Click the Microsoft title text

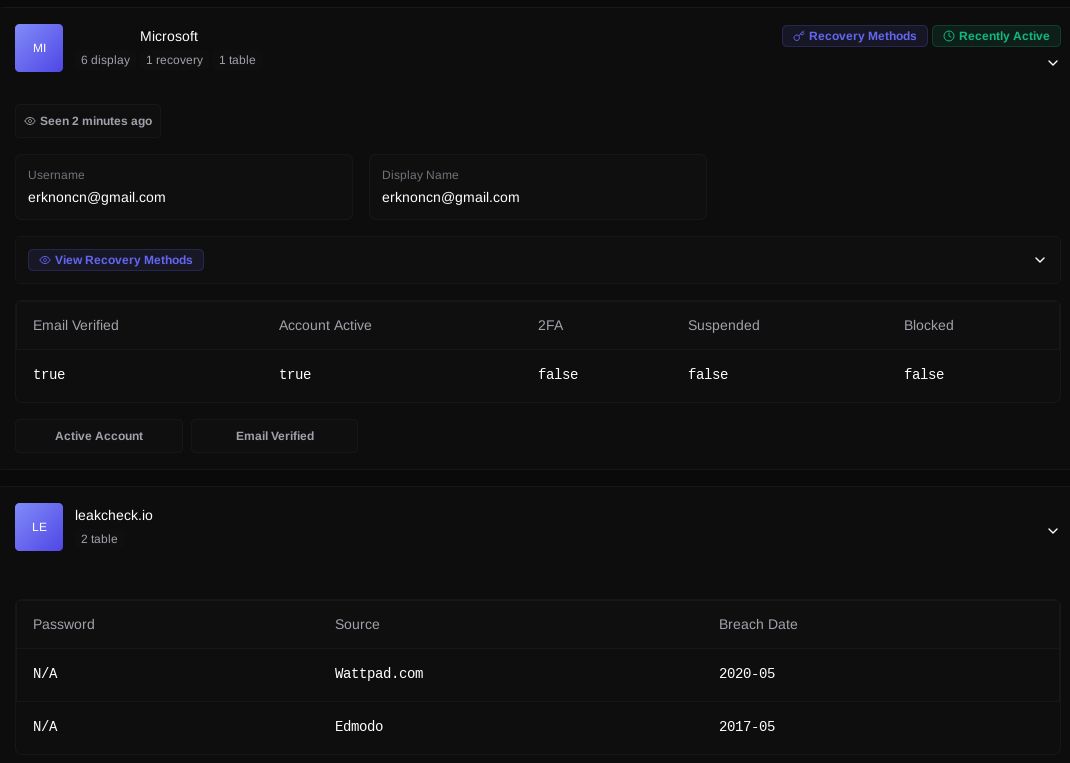[169, 36]
